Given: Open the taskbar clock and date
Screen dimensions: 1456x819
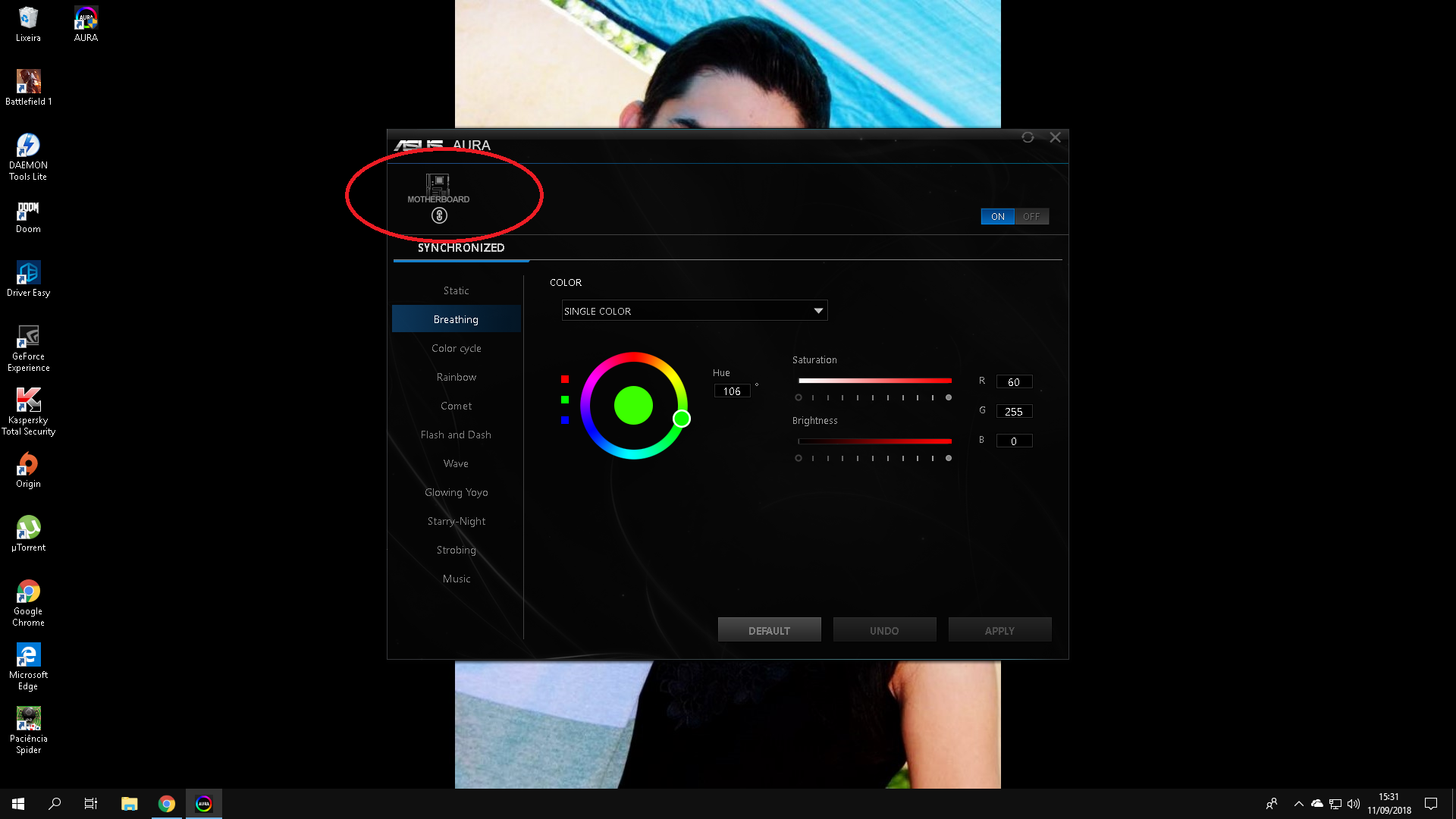Looking at the screenshot, I should pos(1389,804).
